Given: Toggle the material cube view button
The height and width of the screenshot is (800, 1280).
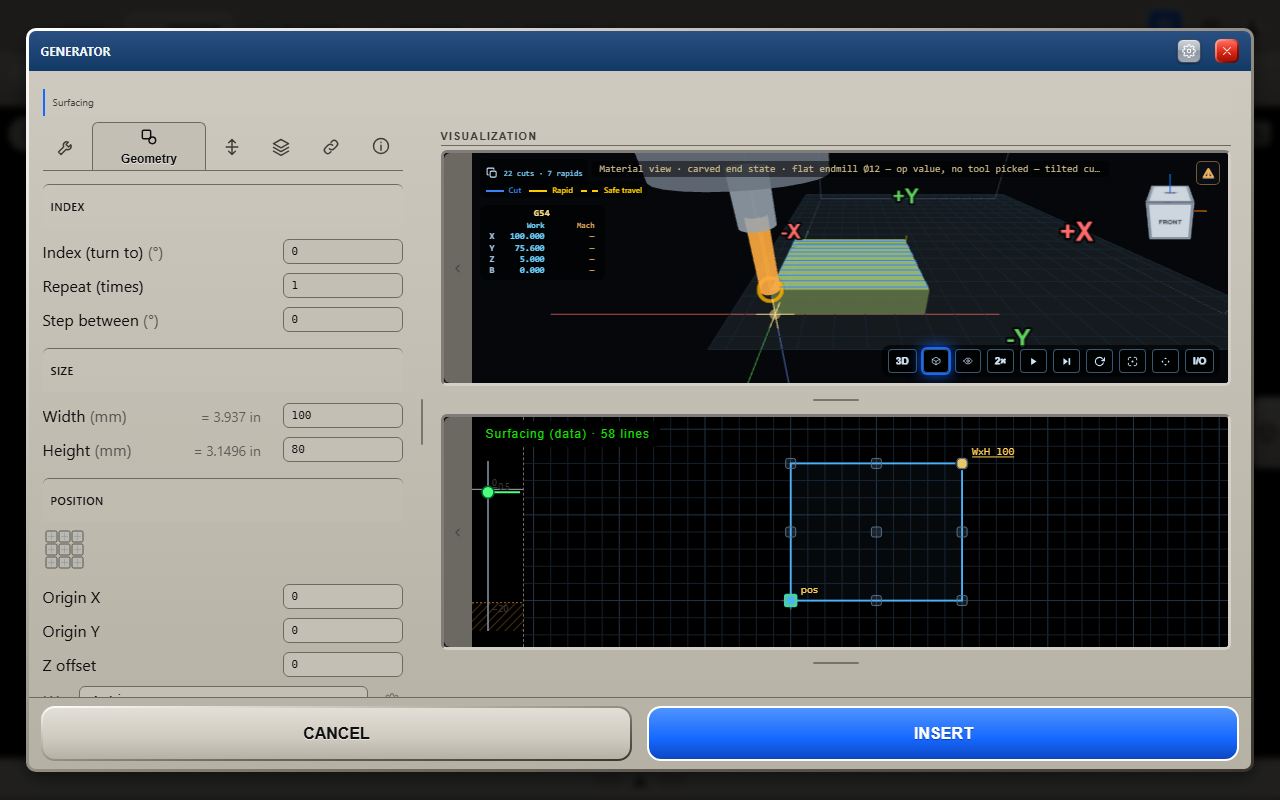Looking at the screenshot, I should 935,361.
